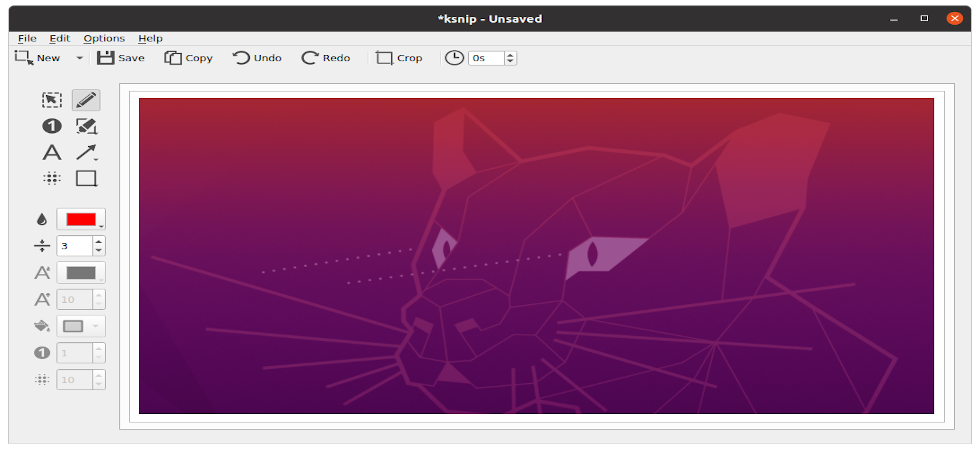Open the Edit menu
The height and width of the screenshot is (450, 980).
click(x=60, y=38)
